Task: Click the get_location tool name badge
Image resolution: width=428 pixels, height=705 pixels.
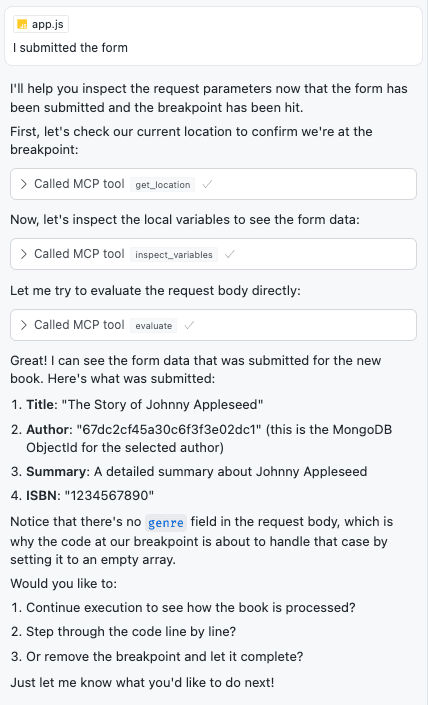Action: (163, 184)
